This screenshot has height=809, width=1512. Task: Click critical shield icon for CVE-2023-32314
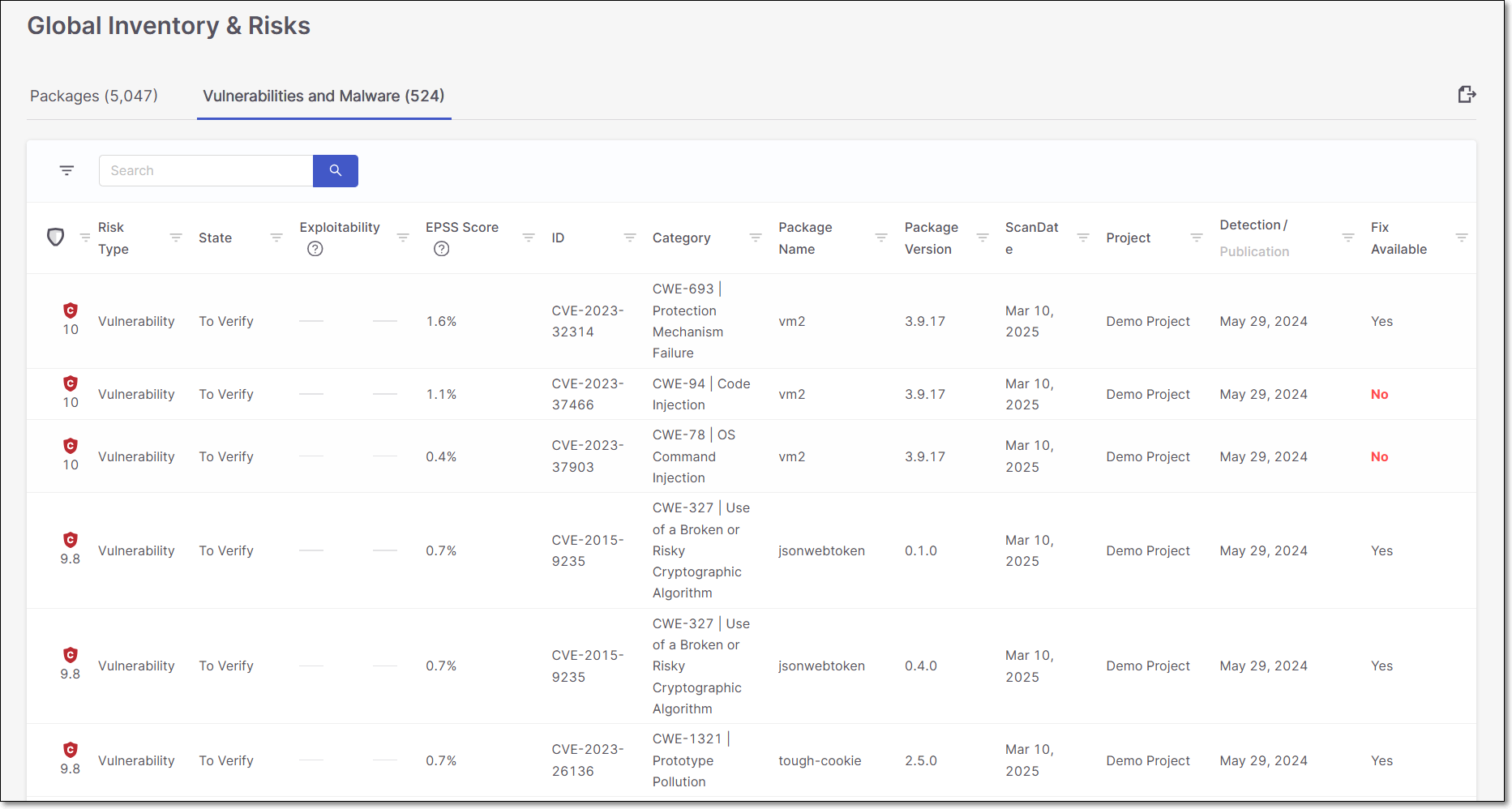click(x=71, y=310)
